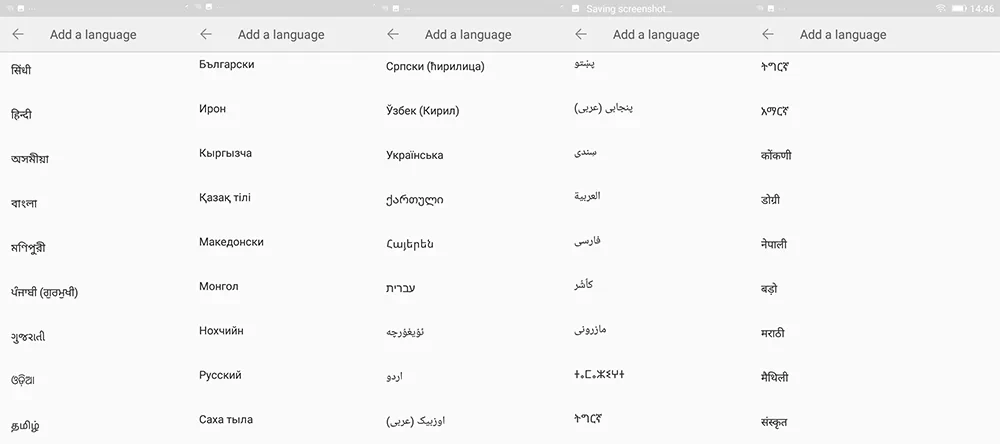The image size is (1000, 444).
Task: Select עברית language option
Action: 400,288
